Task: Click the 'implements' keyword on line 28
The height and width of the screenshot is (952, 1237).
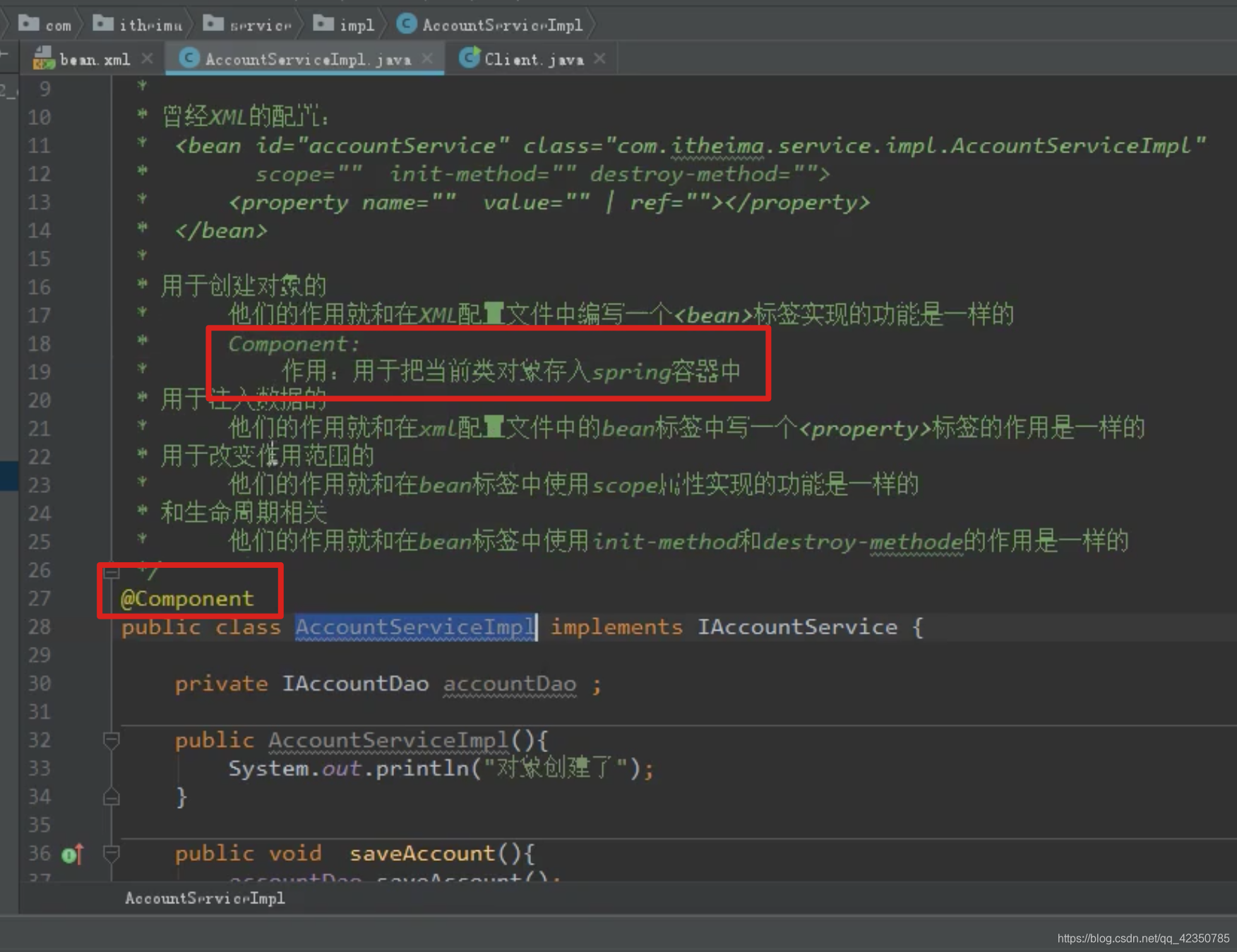Action: [616, 627]
